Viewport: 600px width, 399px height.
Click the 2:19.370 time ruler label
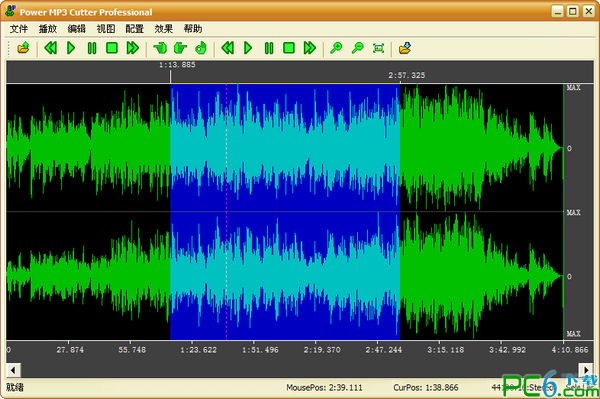pyautogui.click(x=322, y=350)
